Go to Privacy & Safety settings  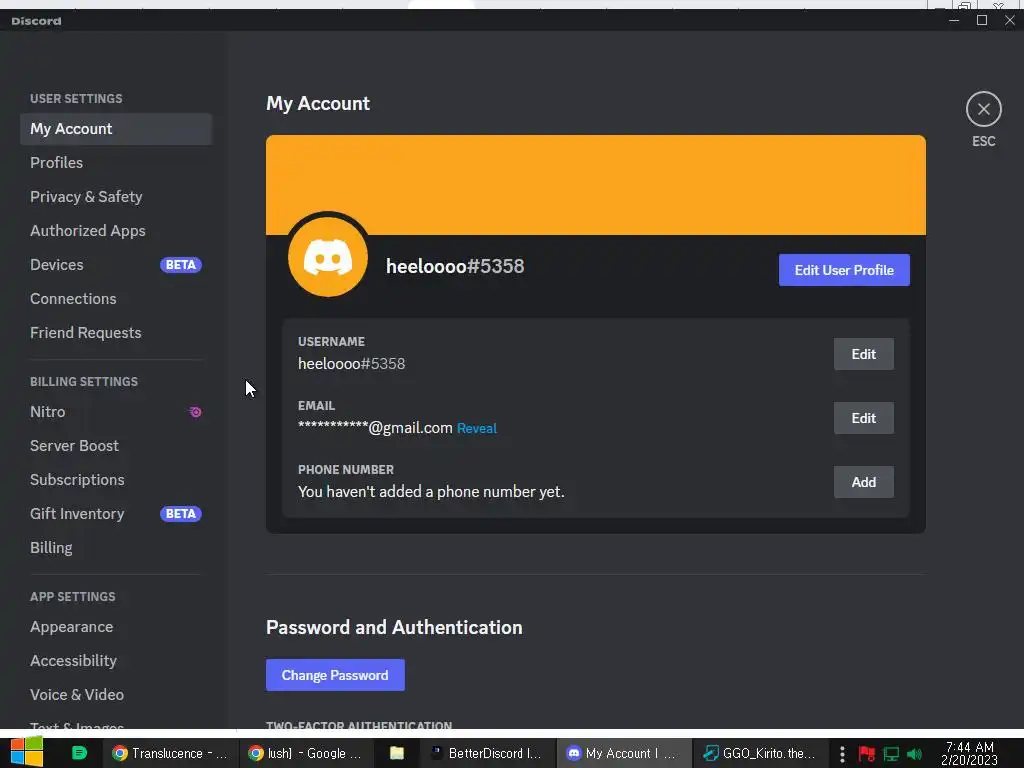(x=116, y=197)
